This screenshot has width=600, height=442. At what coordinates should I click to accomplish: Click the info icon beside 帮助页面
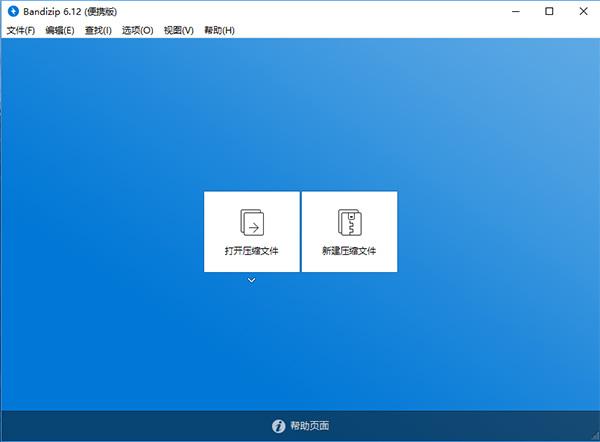pyautogui.click(x=279, y=426)
